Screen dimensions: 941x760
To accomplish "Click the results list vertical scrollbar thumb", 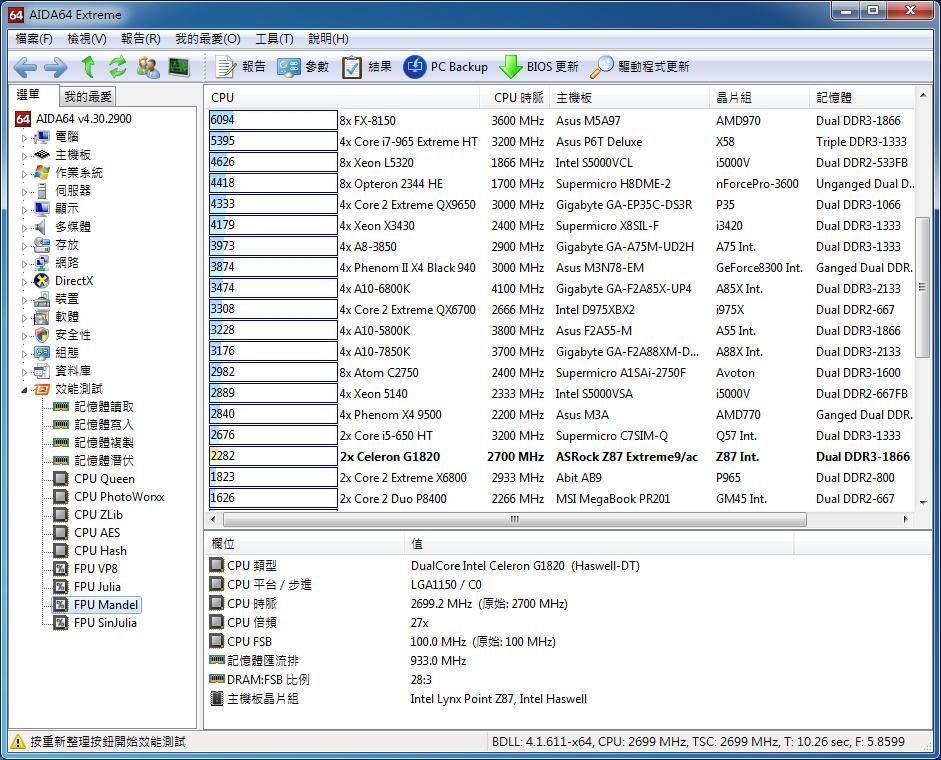I will pos(922,288).
